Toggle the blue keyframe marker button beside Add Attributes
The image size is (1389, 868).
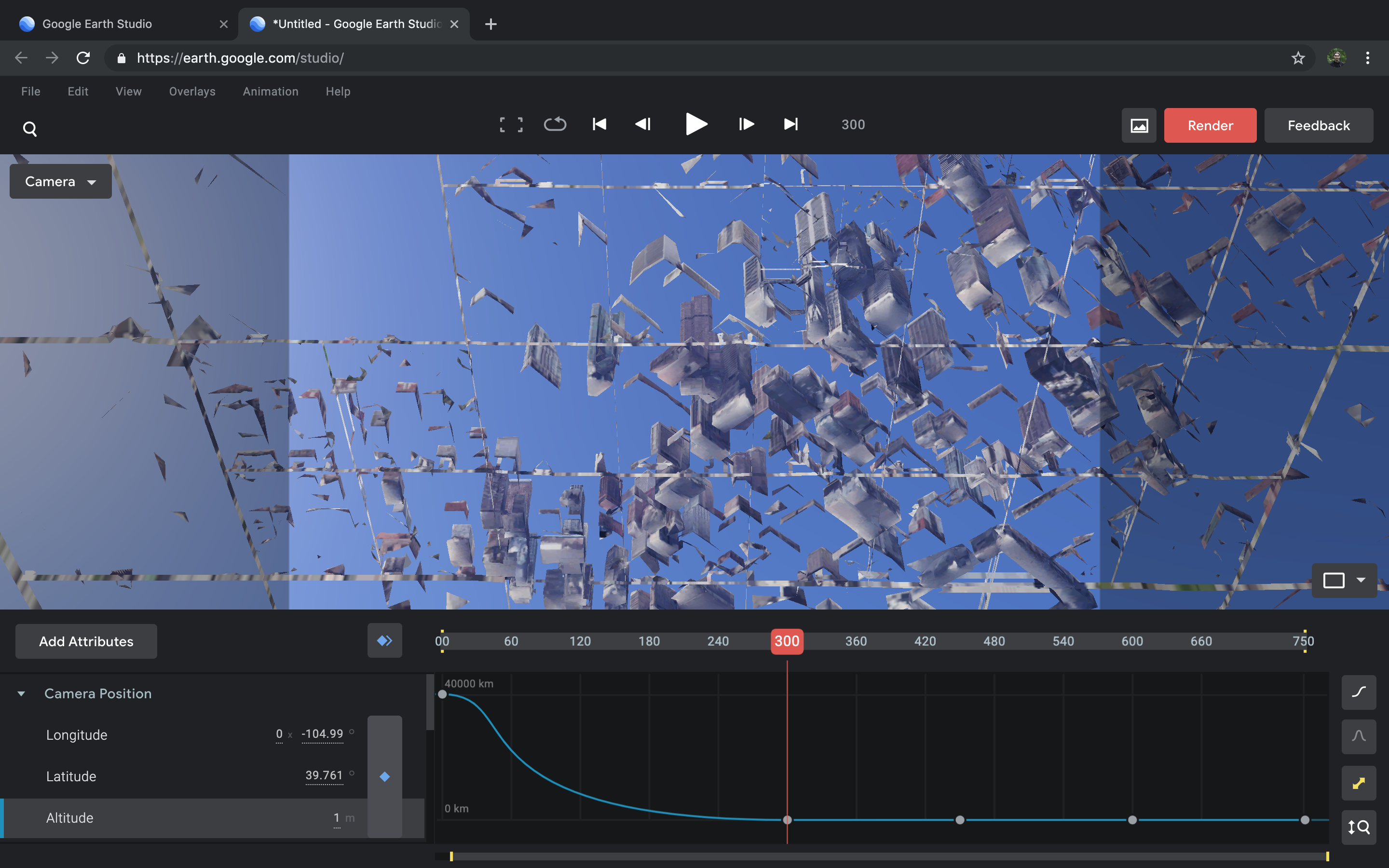[x=384, y=641]
